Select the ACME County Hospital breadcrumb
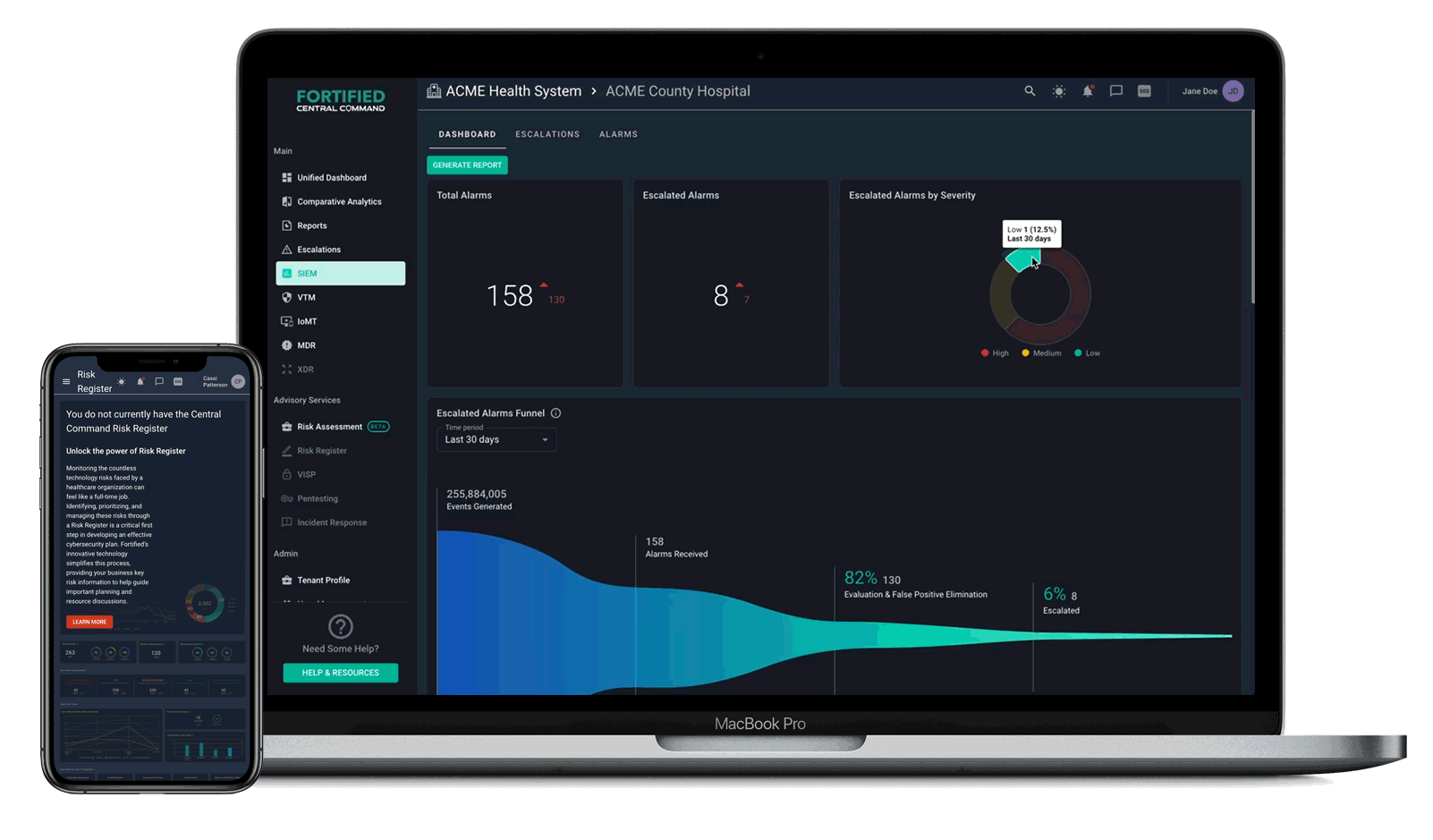The width and height of the screenshot is (1433, 840). [678, 91]
